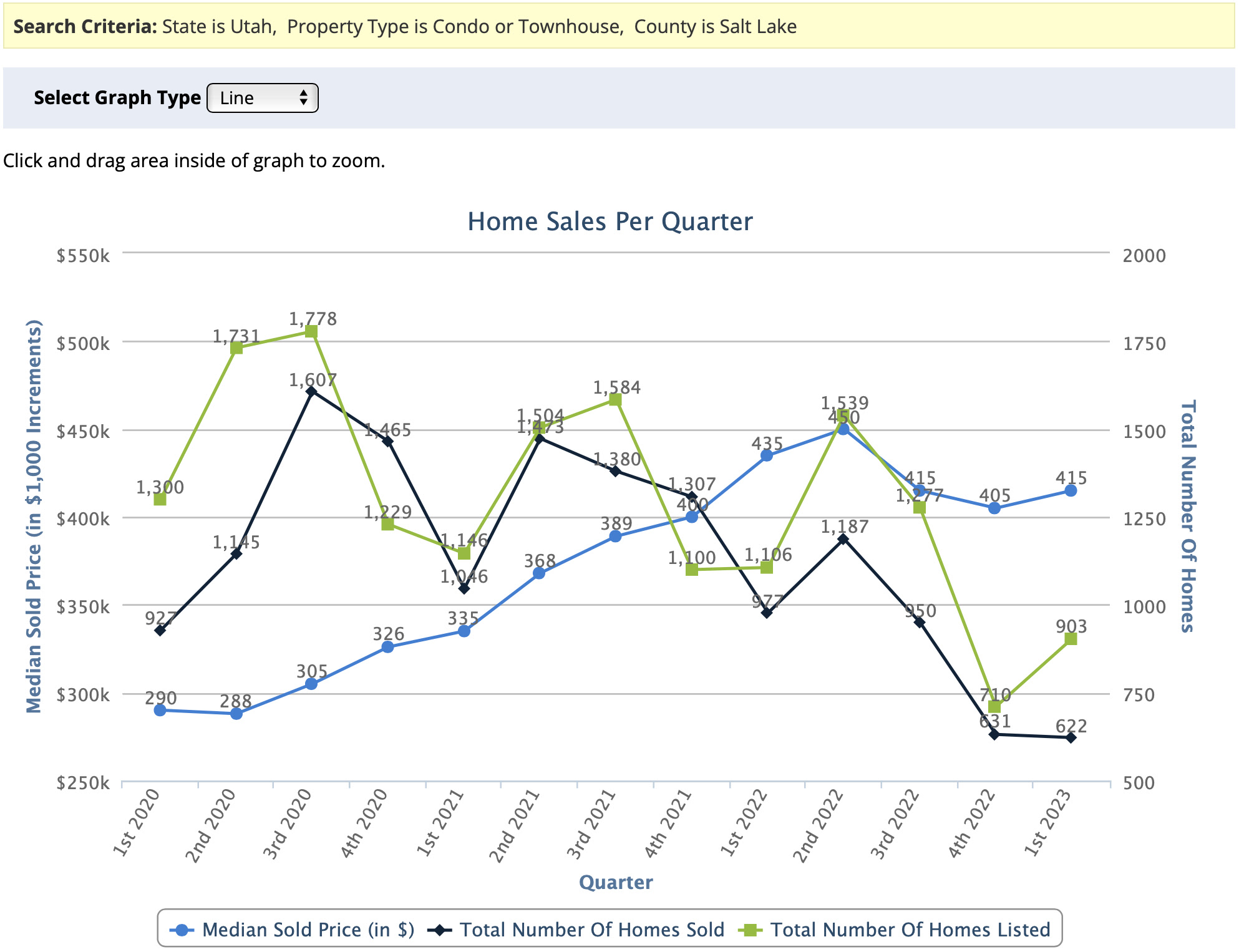Click the Home Sales Per Quarter chart title
1239x952 pixels.
tap(610, 221)
